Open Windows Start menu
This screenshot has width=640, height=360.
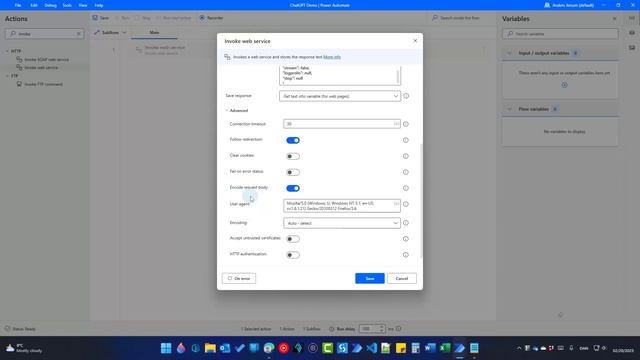click(x=166, y=348)
